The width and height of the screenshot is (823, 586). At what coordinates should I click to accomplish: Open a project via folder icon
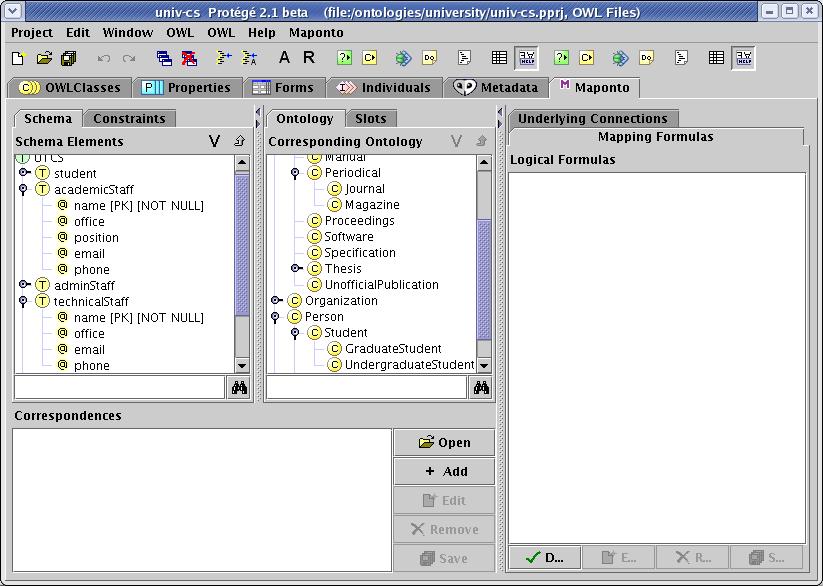coord(44,58)
